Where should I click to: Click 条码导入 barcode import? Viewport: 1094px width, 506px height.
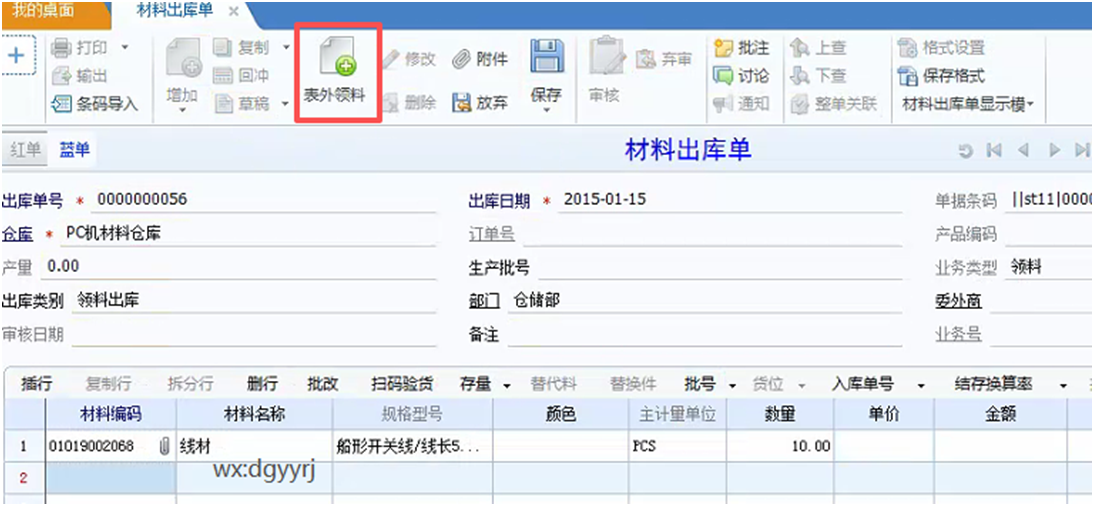pos(96,104)
